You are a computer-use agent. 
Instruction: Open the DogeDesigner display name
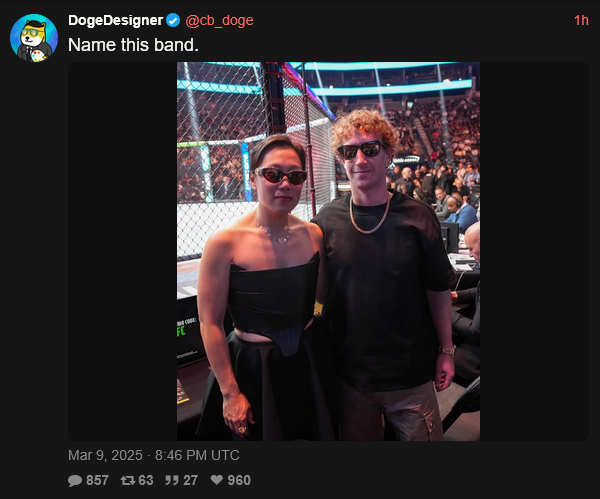[116, 20]
